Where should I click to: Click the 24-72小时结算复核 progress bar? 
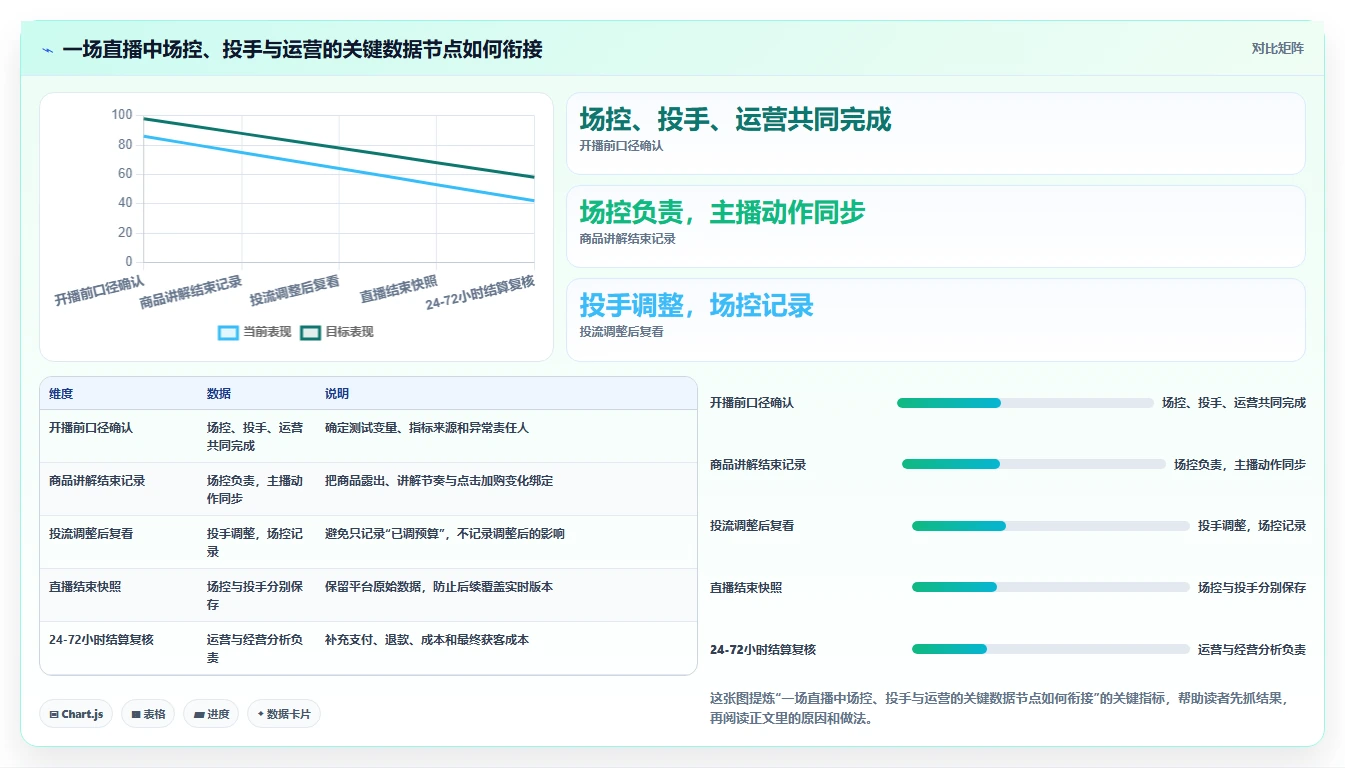click(1051, 649)
